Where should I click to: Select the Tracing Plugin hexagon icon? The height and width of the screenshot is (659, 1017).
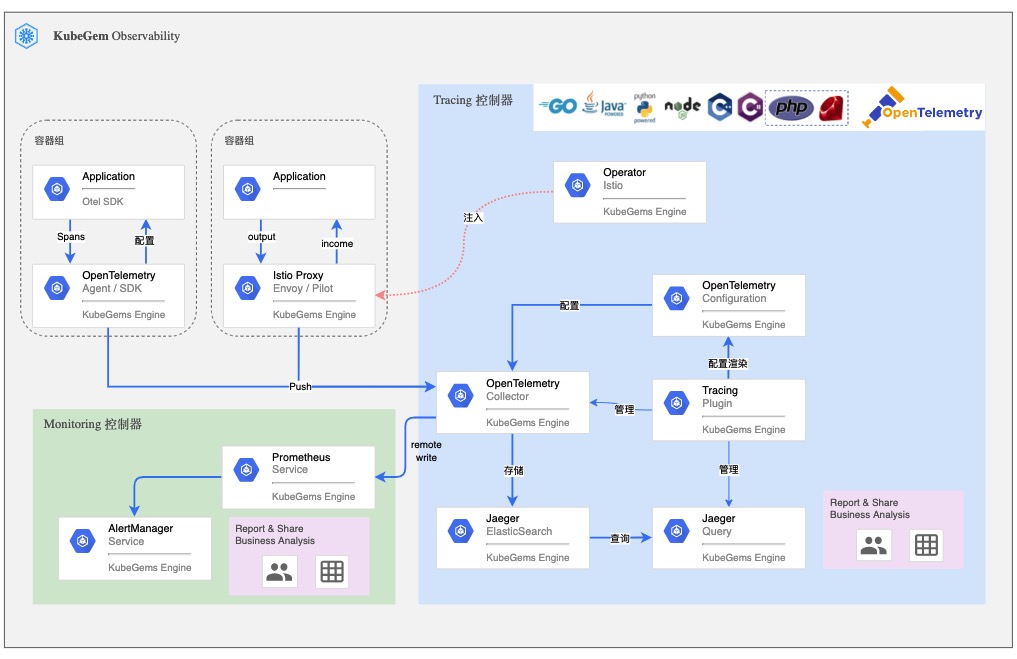pyautogui.click(x=676, y=403)
